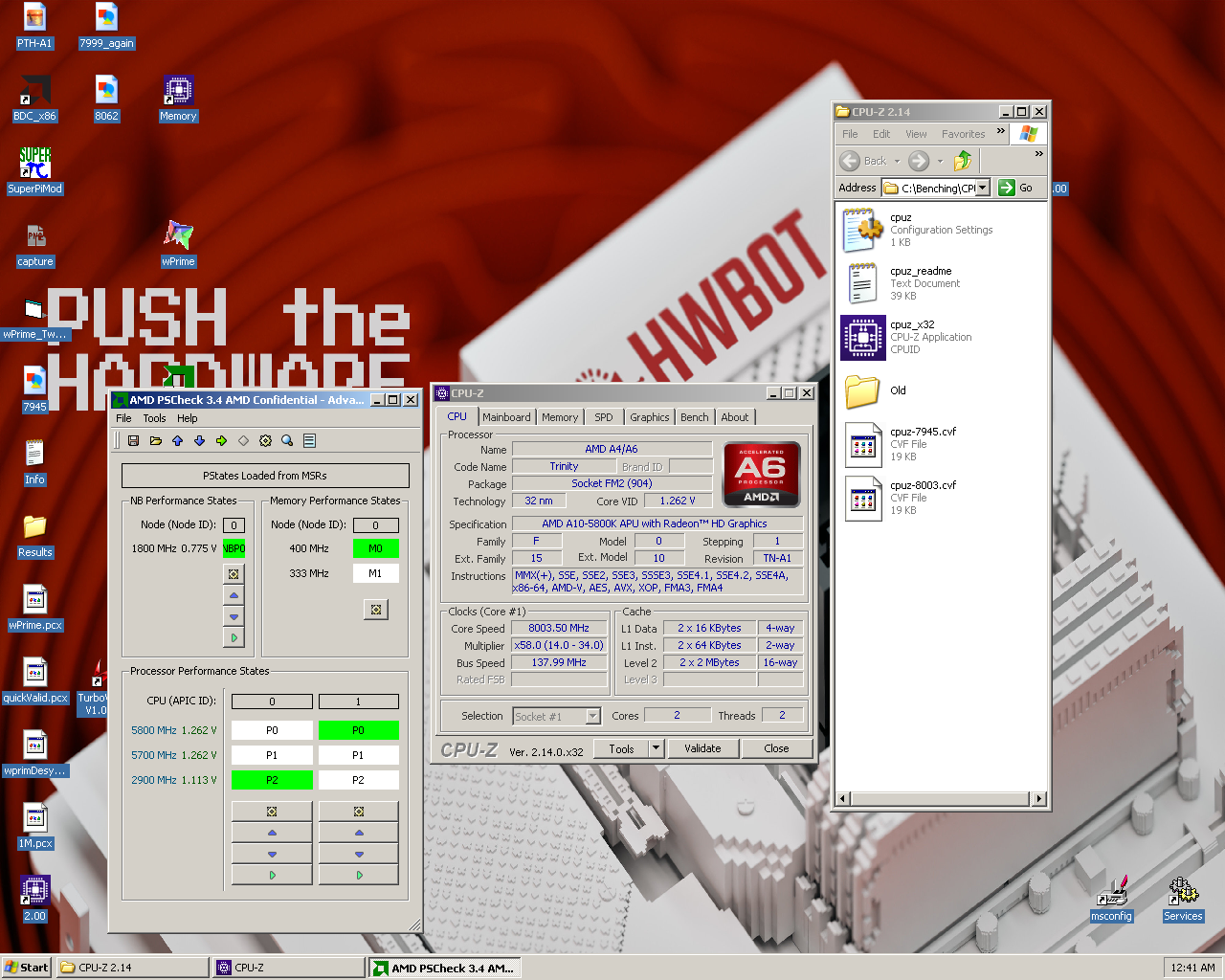This screenshot has width=1225, height=980.
Task: Open the Tools menu in PSCheck
Action: click(x=154, y=418)
